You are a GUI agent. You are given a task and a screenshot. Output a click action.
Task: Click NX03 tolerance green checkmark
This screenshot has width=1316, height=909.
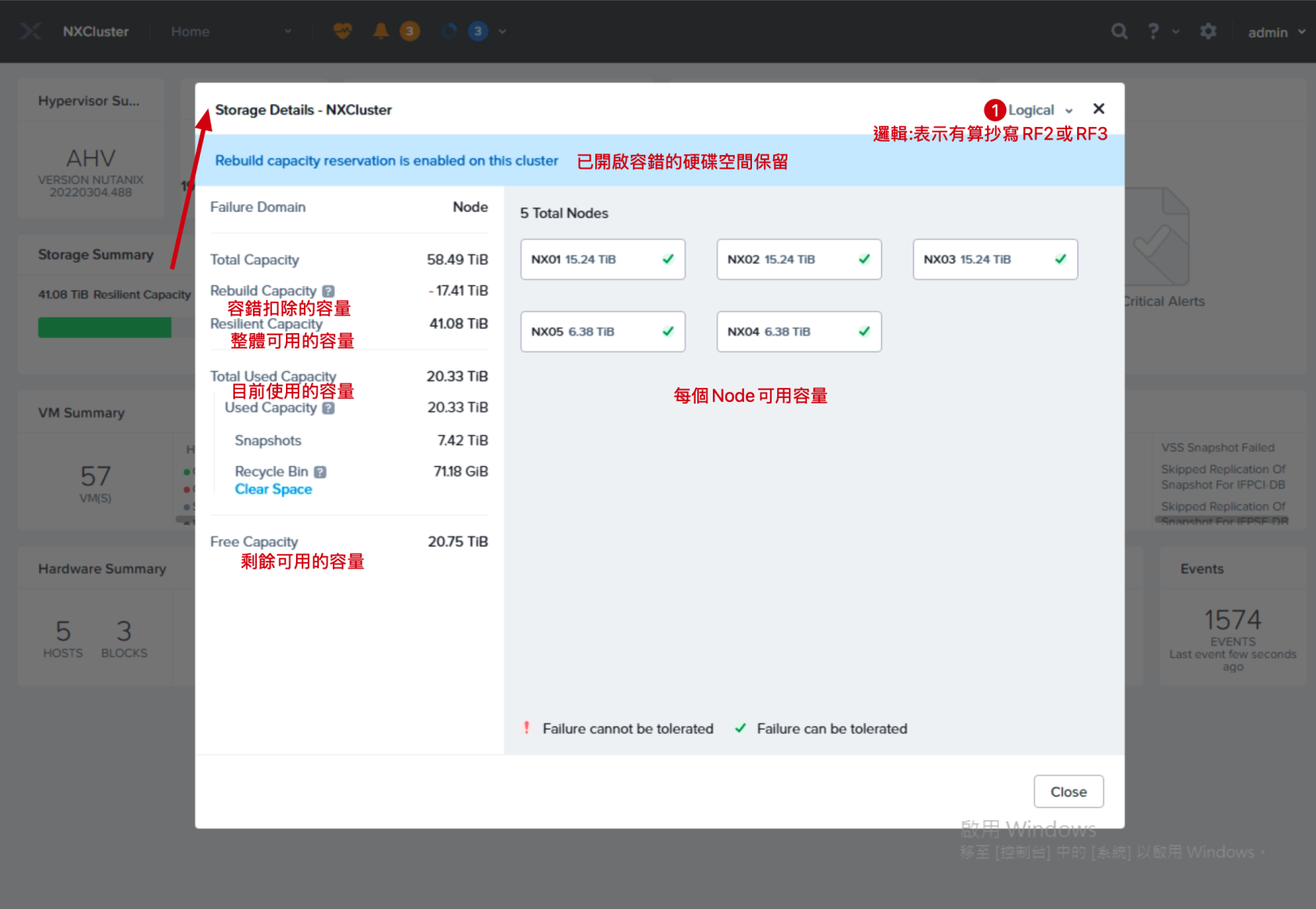[x=1061, y=259]
